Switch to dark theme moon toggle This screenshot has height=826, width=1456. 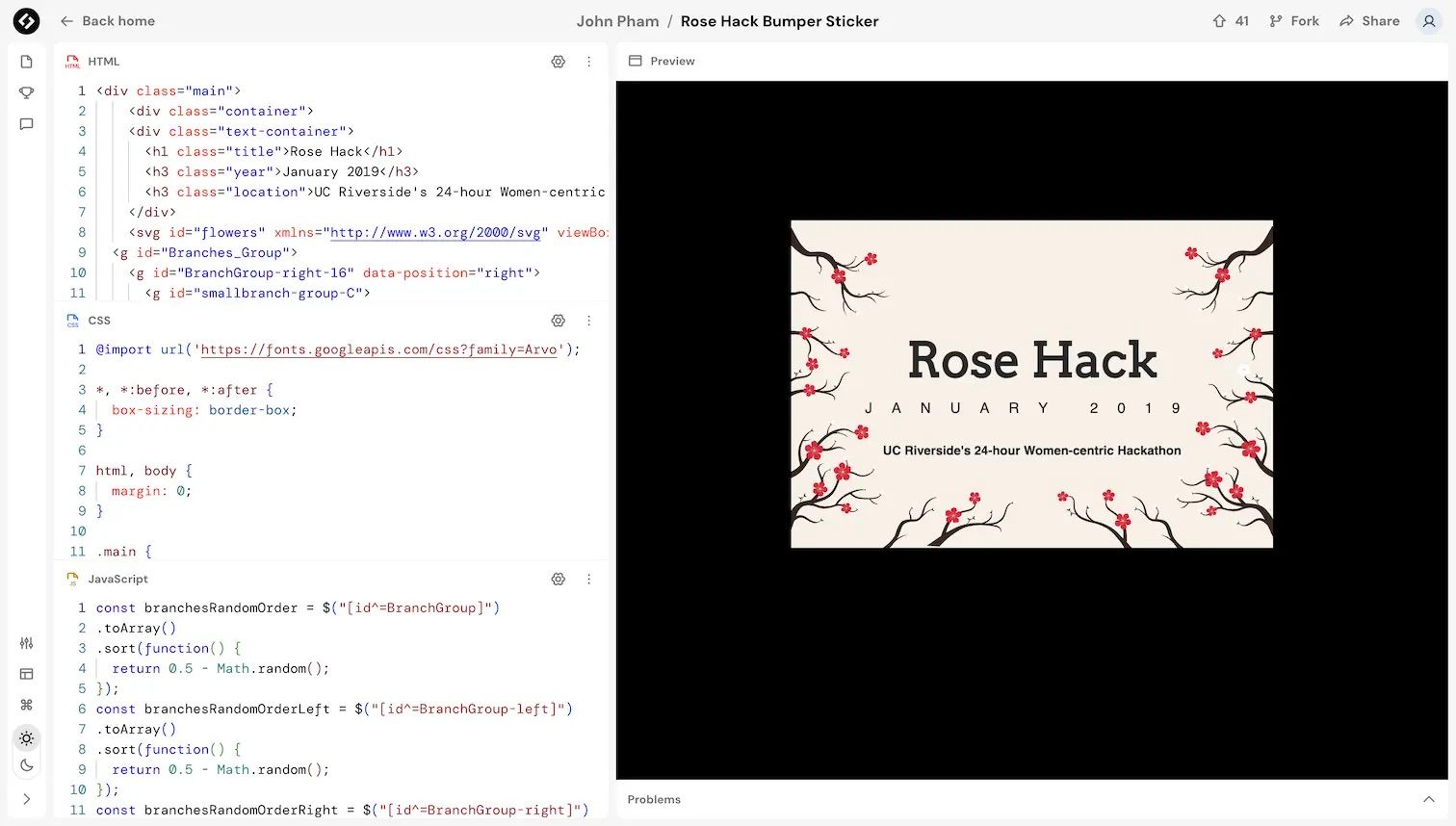pyautogui.click(x=27, y=765)
